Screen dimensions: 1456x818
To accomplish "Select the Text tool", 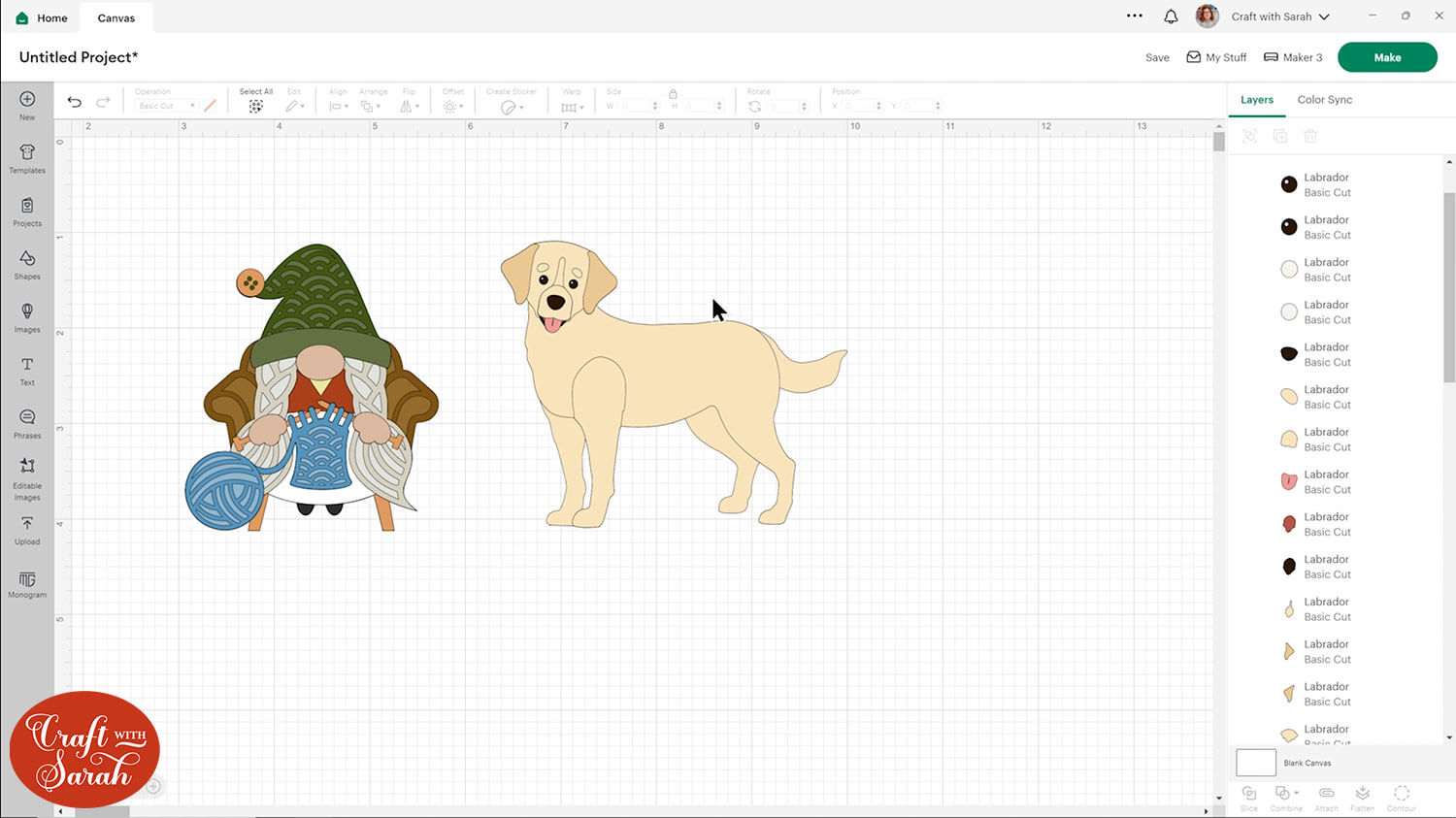I will point(27,370).
